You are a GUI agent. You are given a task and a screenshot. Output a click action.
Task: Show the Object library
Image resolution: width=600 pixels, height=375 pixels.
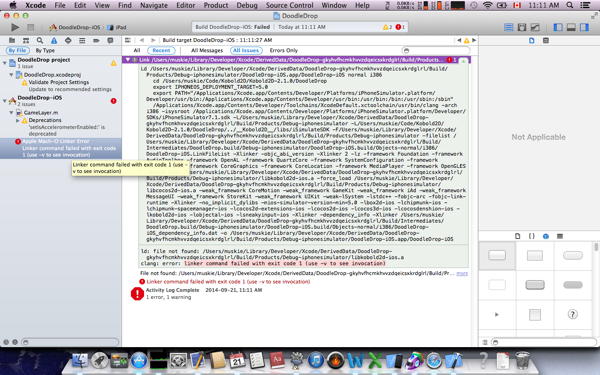[546, 236]
